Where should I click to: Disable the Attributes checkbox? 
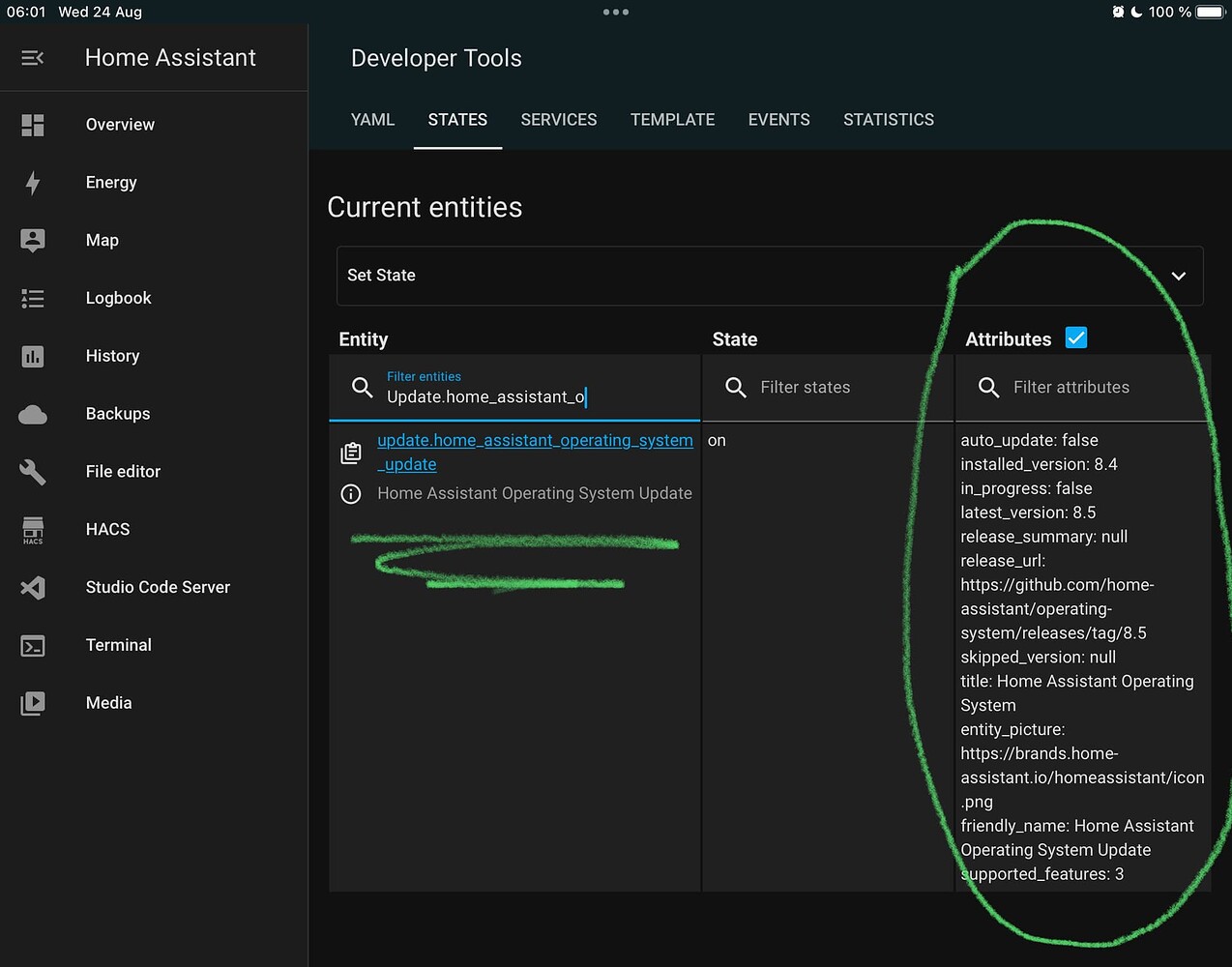(x=1076, y=337)
